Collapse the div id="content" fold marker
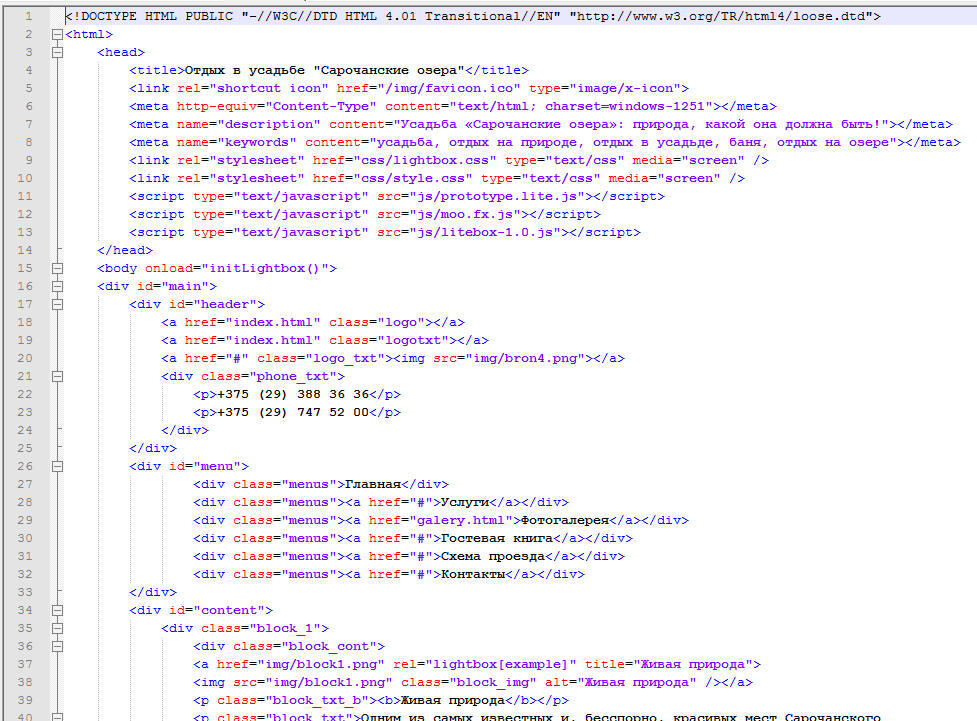Viewport: 977px width, 721px height. click(57, 610)
